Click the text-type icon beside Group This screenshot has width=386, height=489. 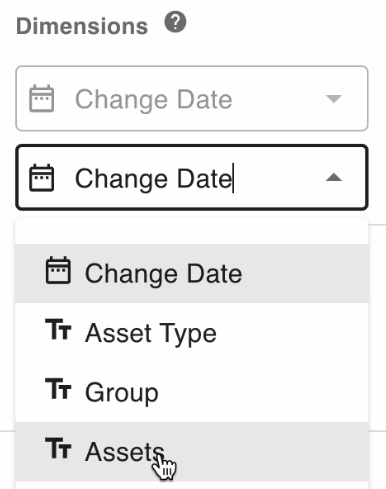(x=58, y=388)
